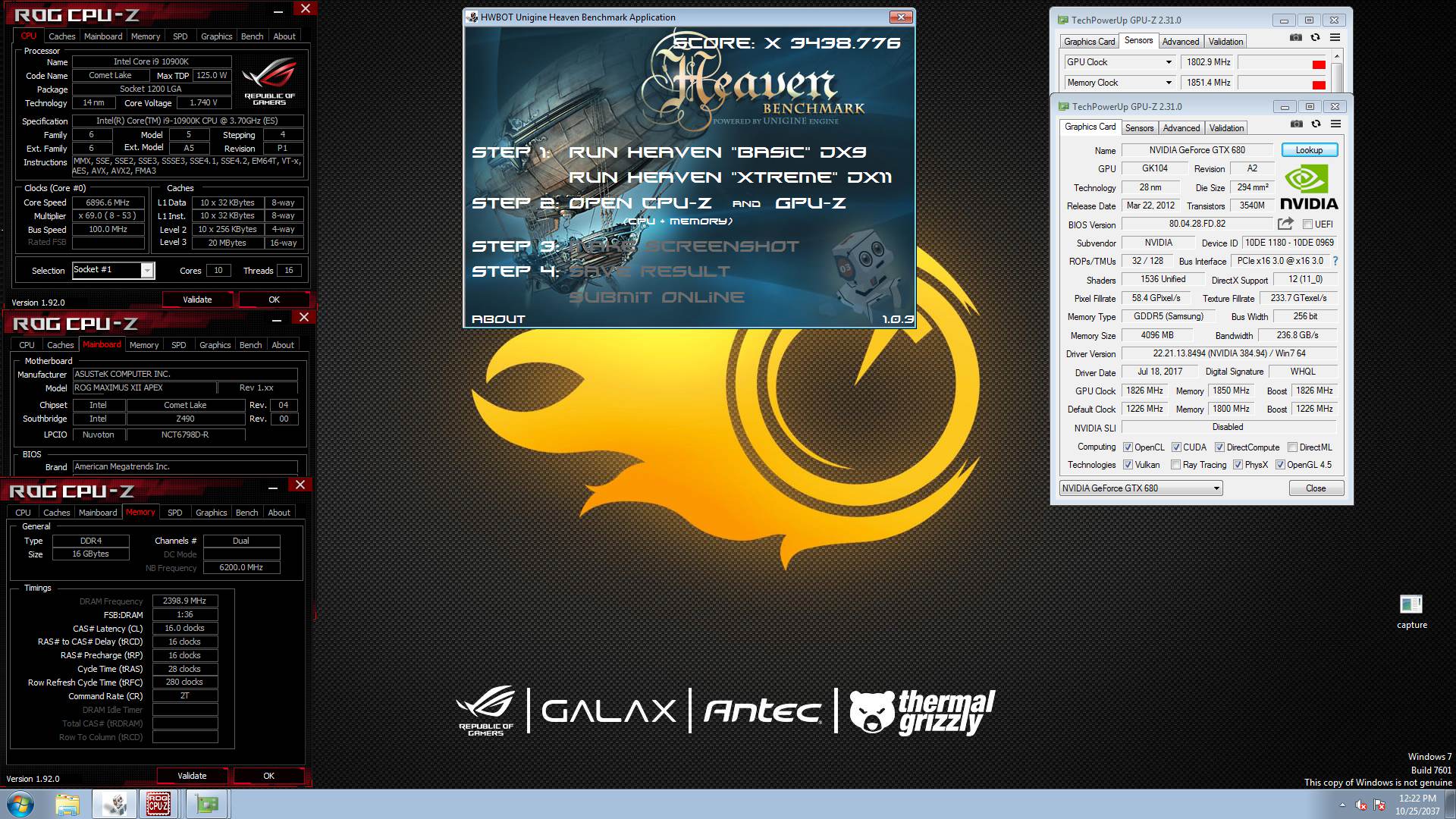
Task: Click ABOUT in HWBOT Heaven window
Action: [498, 319]
